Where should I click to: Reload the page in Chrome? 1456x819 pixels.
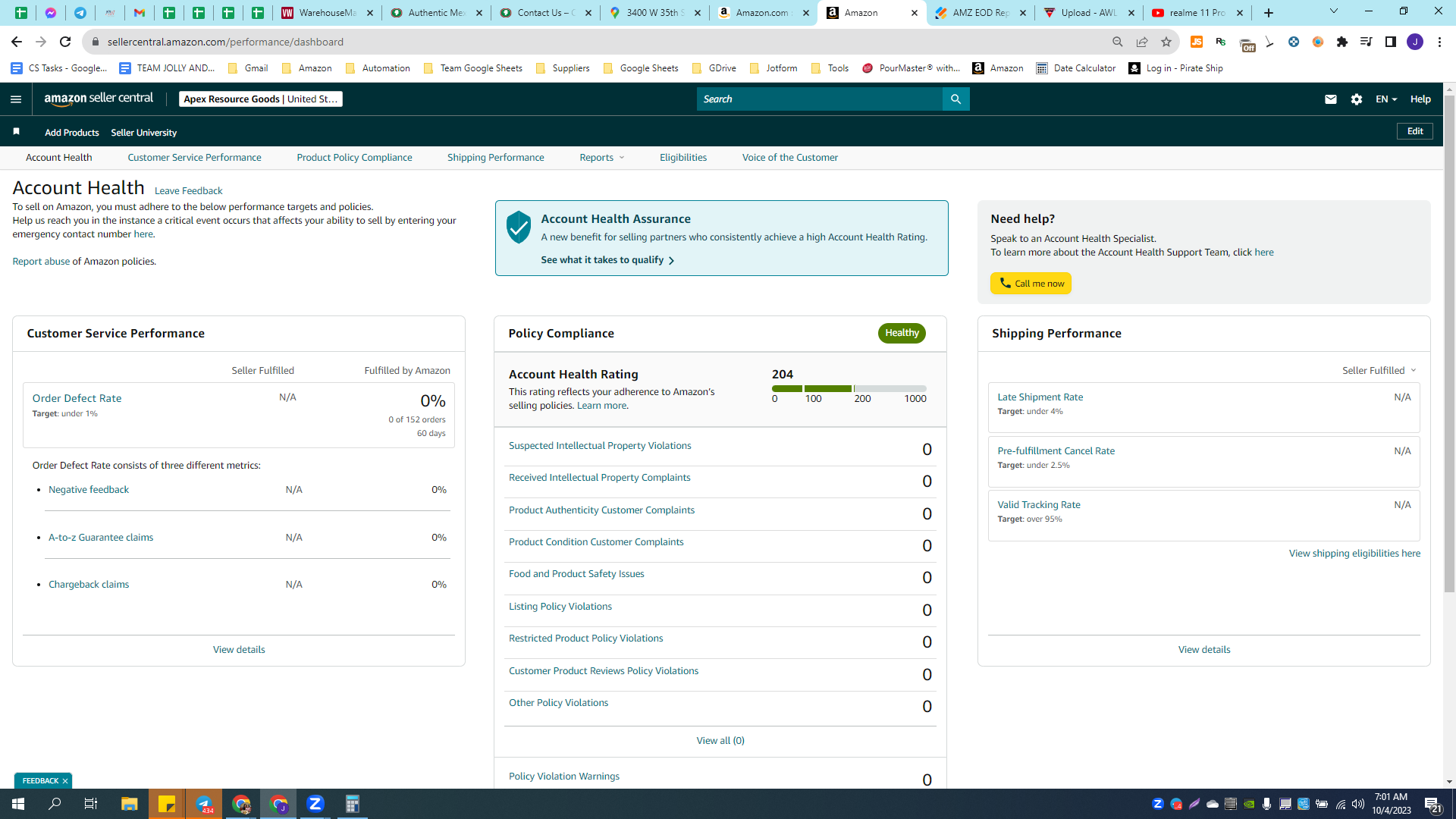(x=65, y=42)
